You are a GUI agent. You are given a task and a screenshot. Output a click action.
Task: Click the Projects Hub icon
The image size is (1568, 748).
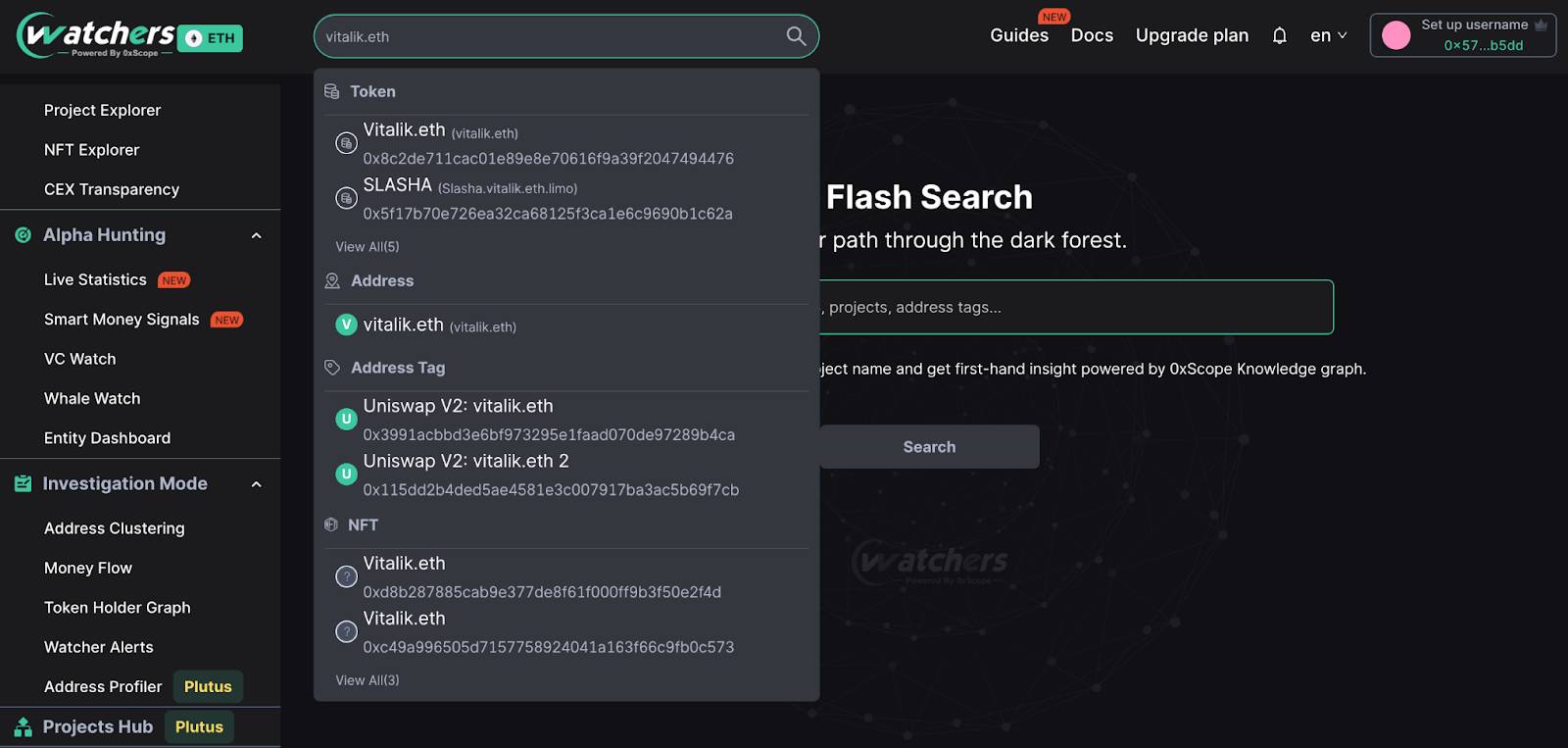[23, 727]
